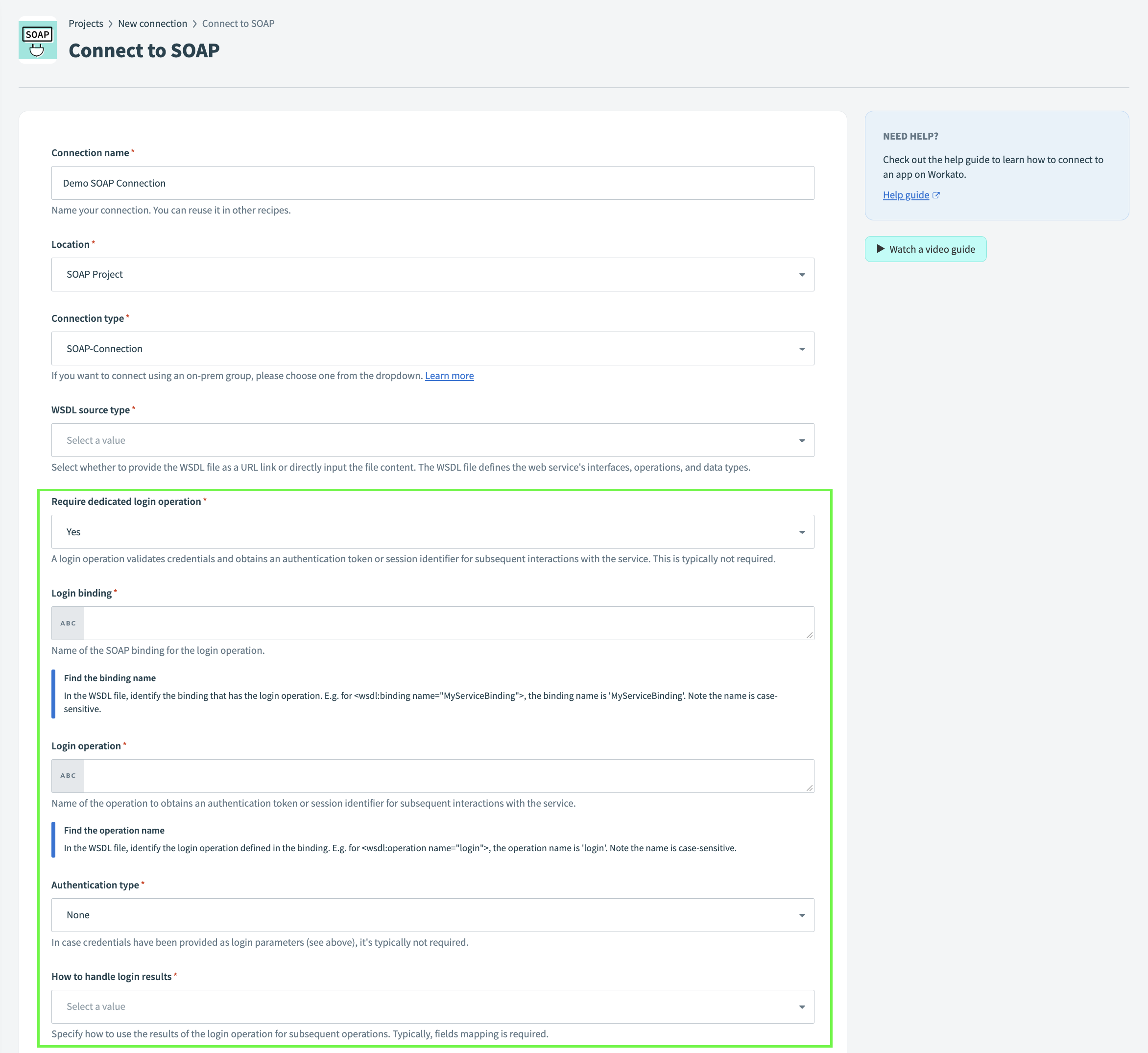Click the SOAP connector logo icon
Screen dimensions: 1148x1053
tap(38, 40)
